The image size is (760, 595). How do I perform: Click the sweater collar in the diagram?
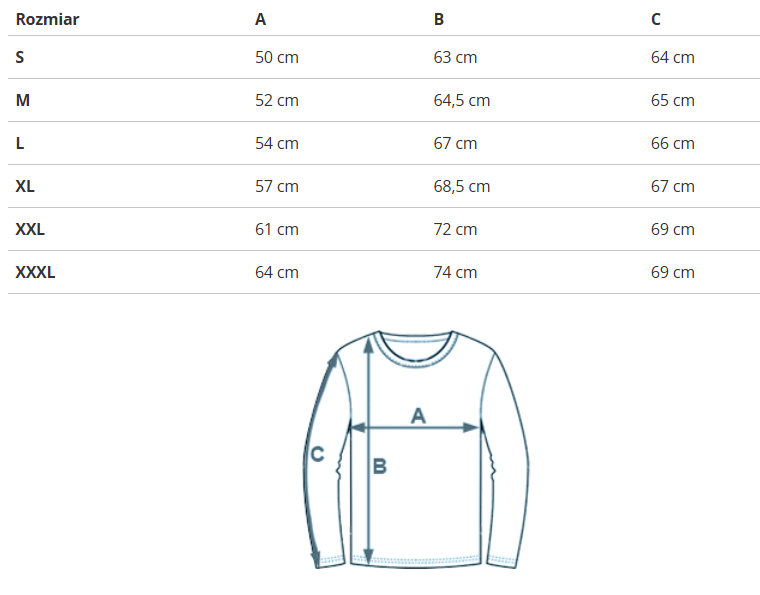tap(418, 340)
